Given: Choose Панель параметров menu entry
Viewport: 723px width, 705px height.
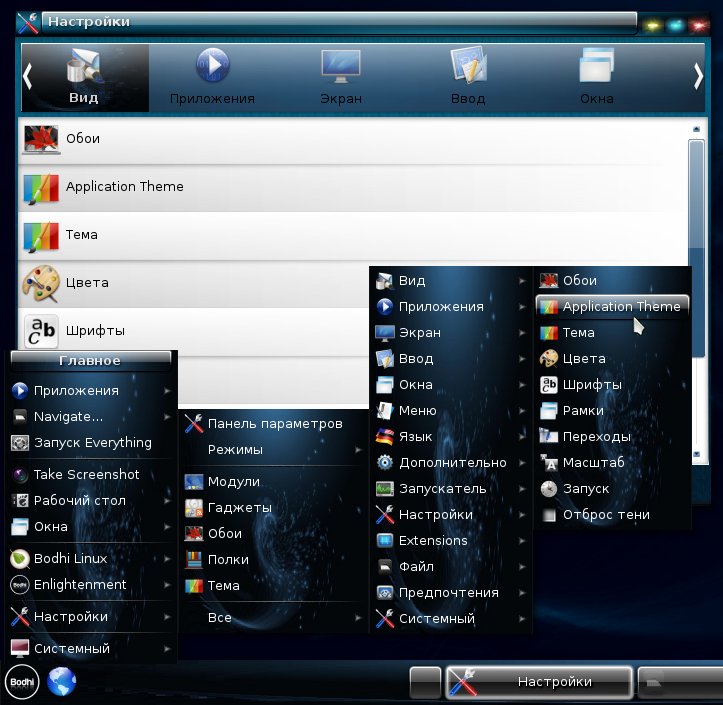Looking at the screenshot, I should point(272,424).
